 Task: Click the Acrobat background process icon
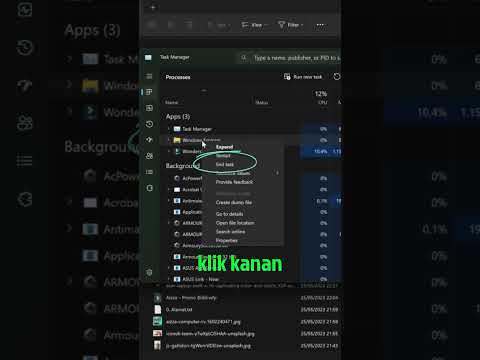177,190
